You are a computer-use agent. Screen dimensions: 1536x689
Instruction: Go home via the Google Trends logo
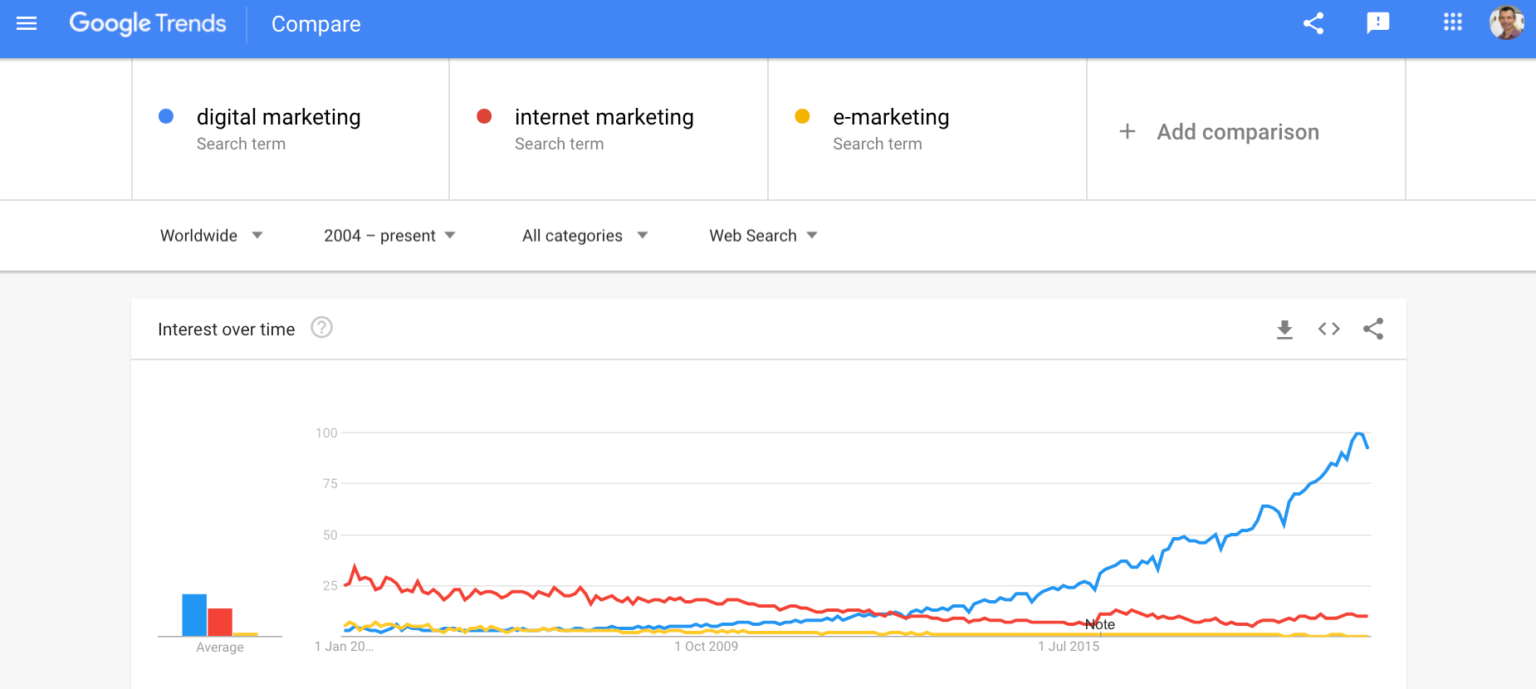tap(147, 24)
